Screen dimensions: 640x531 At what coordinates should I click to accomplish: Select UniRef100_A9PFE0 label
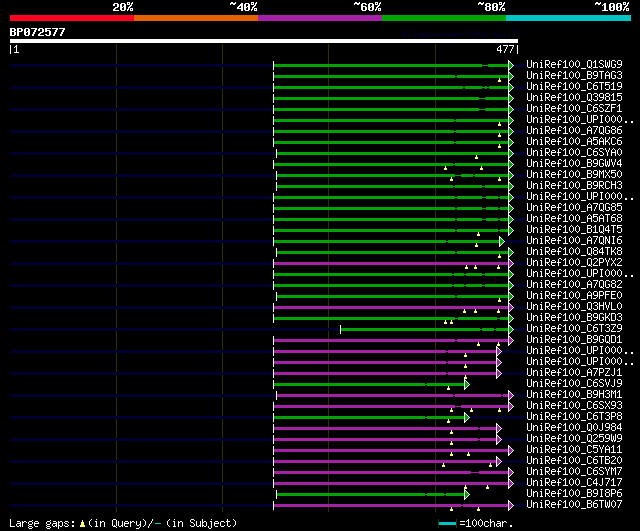click(x=574, y=296)
